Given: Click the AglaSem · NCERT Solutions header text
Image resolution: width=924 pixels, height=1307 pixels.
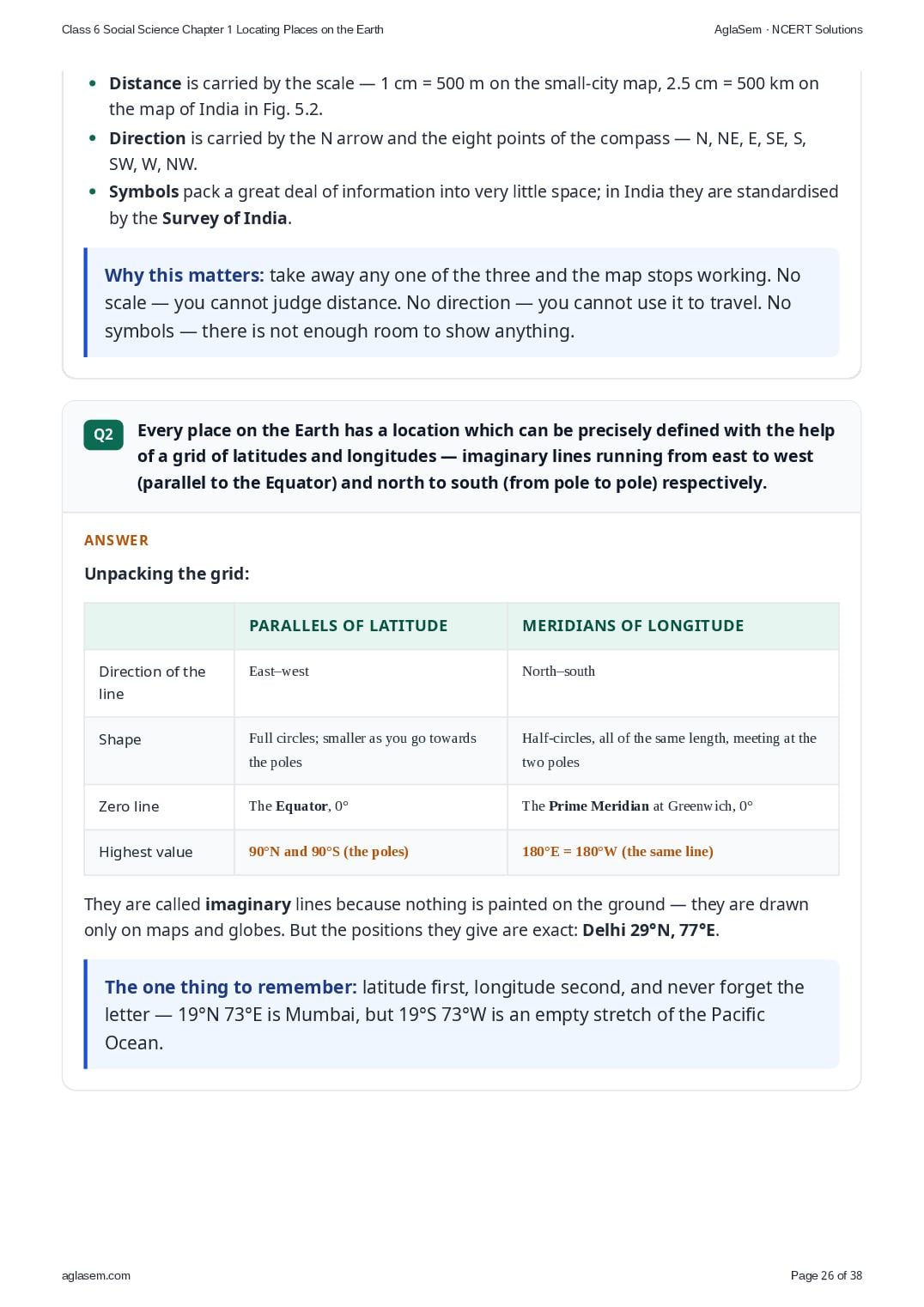Looking at the screenshot, I should pyautogui.click(x=788, y=29).
